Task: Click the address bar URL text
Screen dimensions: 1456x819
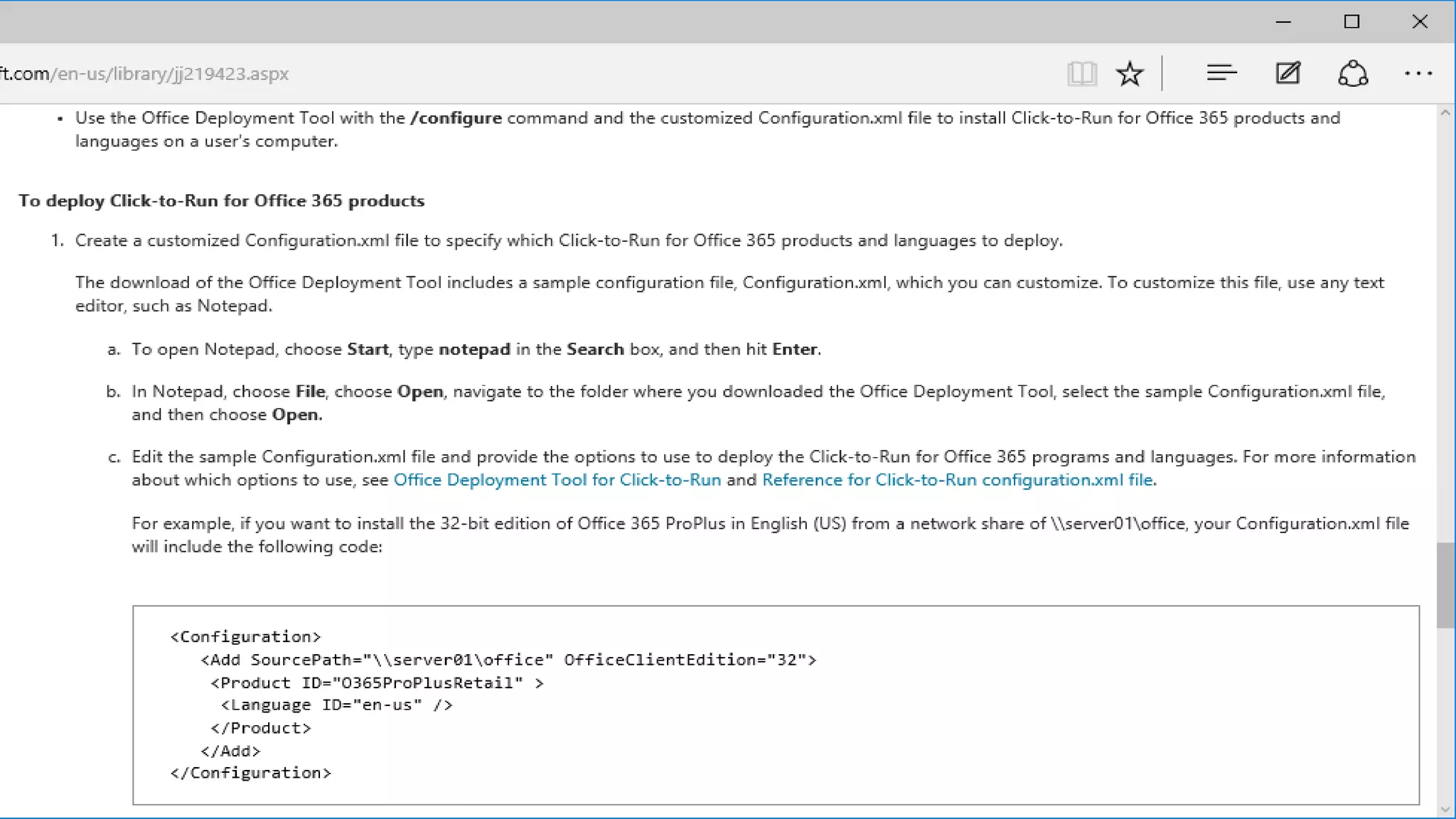Action: coord(145,74)
